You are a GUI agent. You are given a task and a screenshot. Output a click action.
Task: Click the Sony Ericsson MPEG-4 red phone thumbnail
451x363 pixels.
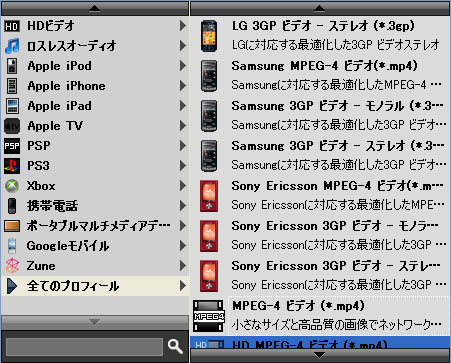click(209, 196)
